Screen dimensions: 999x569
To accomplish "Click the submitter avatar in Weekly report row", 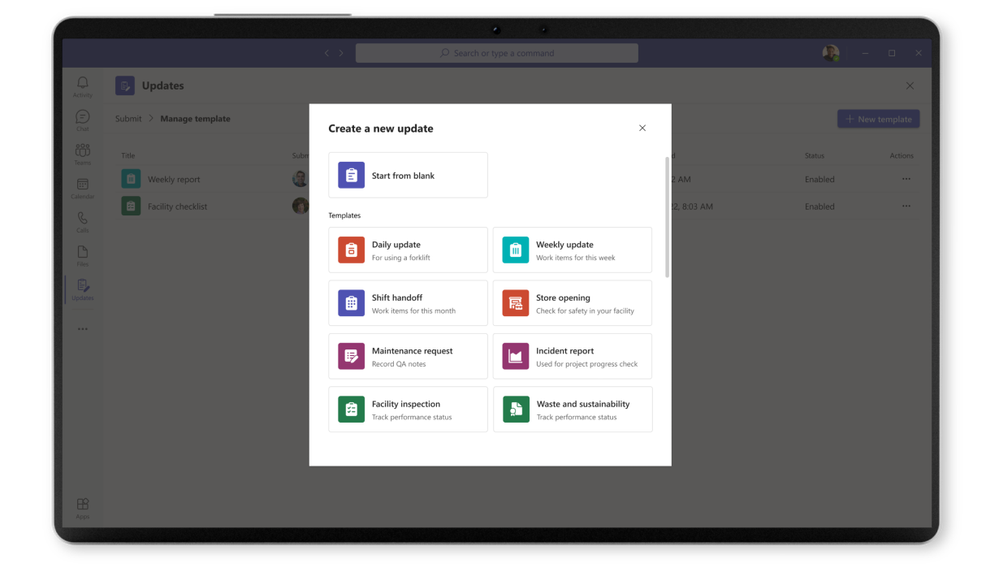I will click(300, 179).
